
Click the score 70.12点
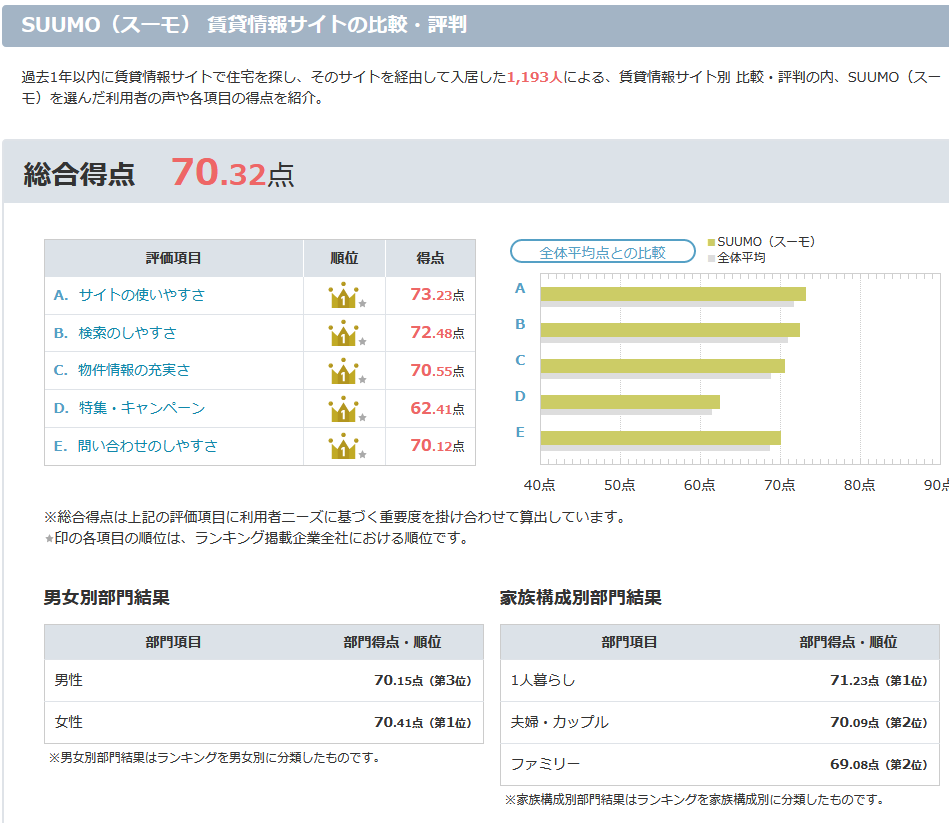coord(438,446)
